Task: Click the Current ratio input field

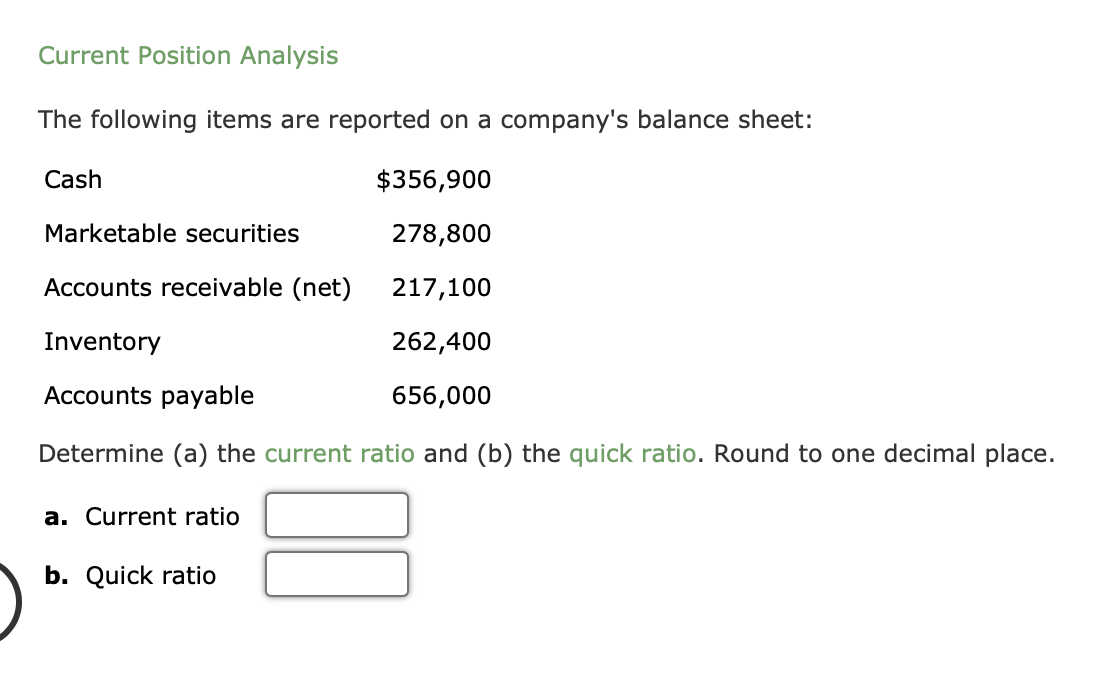Action: tap(336, 515)
